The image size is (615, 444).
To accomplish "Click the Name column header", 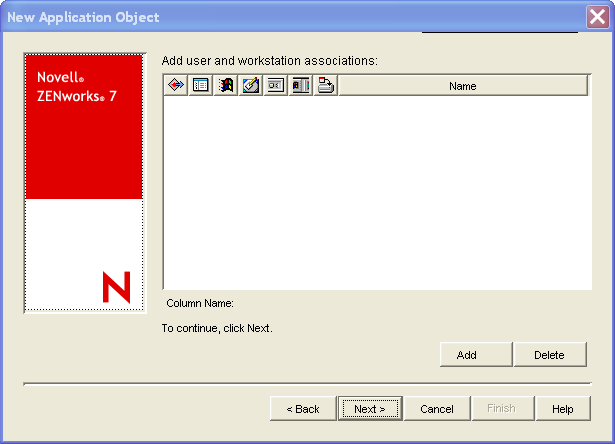I will (x=463, y=86).
